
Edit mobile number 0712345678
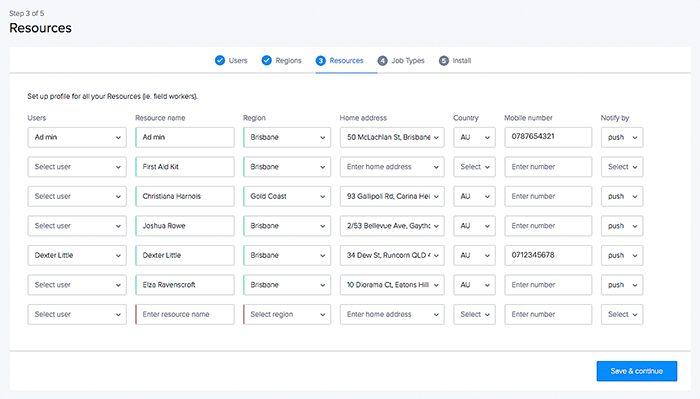pos(548,255)
